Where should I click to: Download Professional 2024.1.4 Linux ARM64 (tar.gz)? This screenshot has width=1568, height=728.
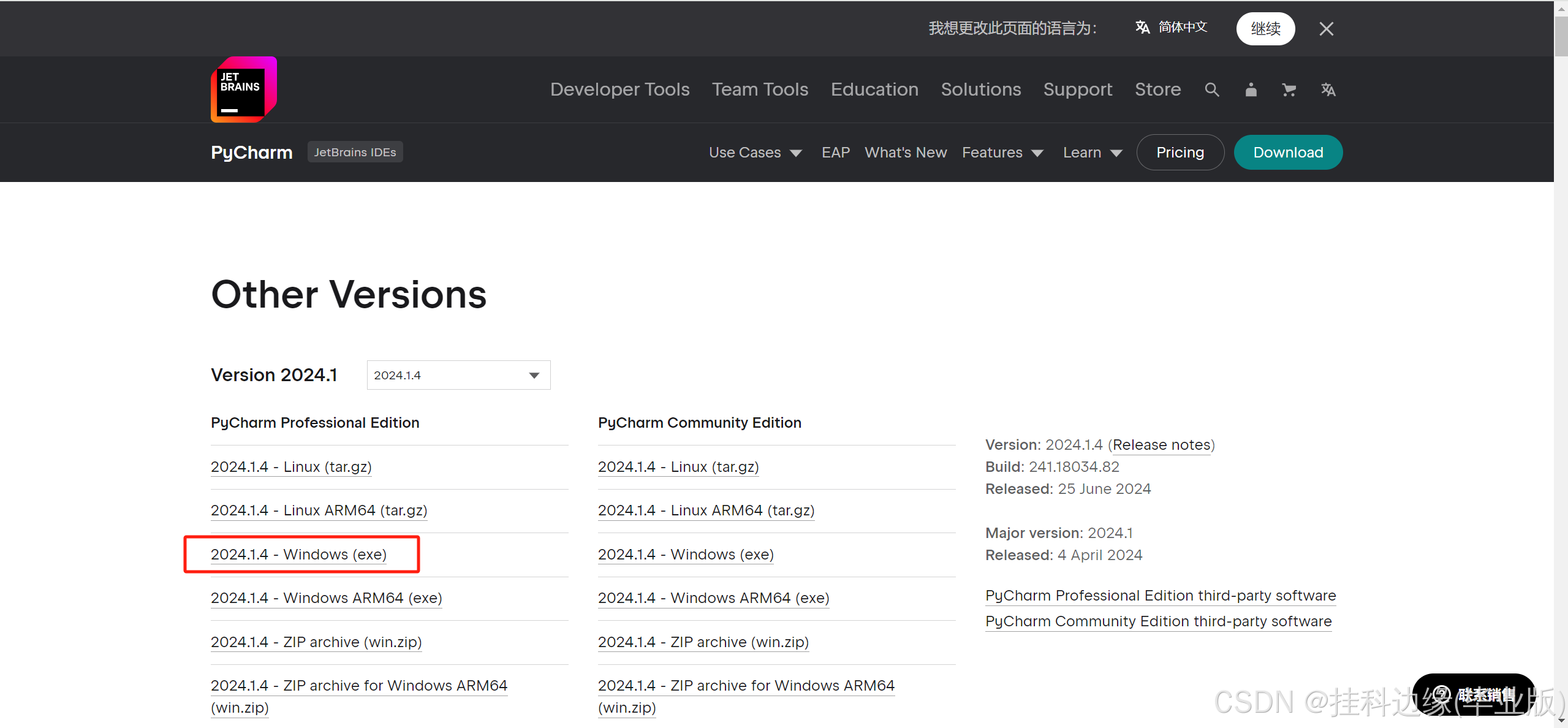[319, 510]
